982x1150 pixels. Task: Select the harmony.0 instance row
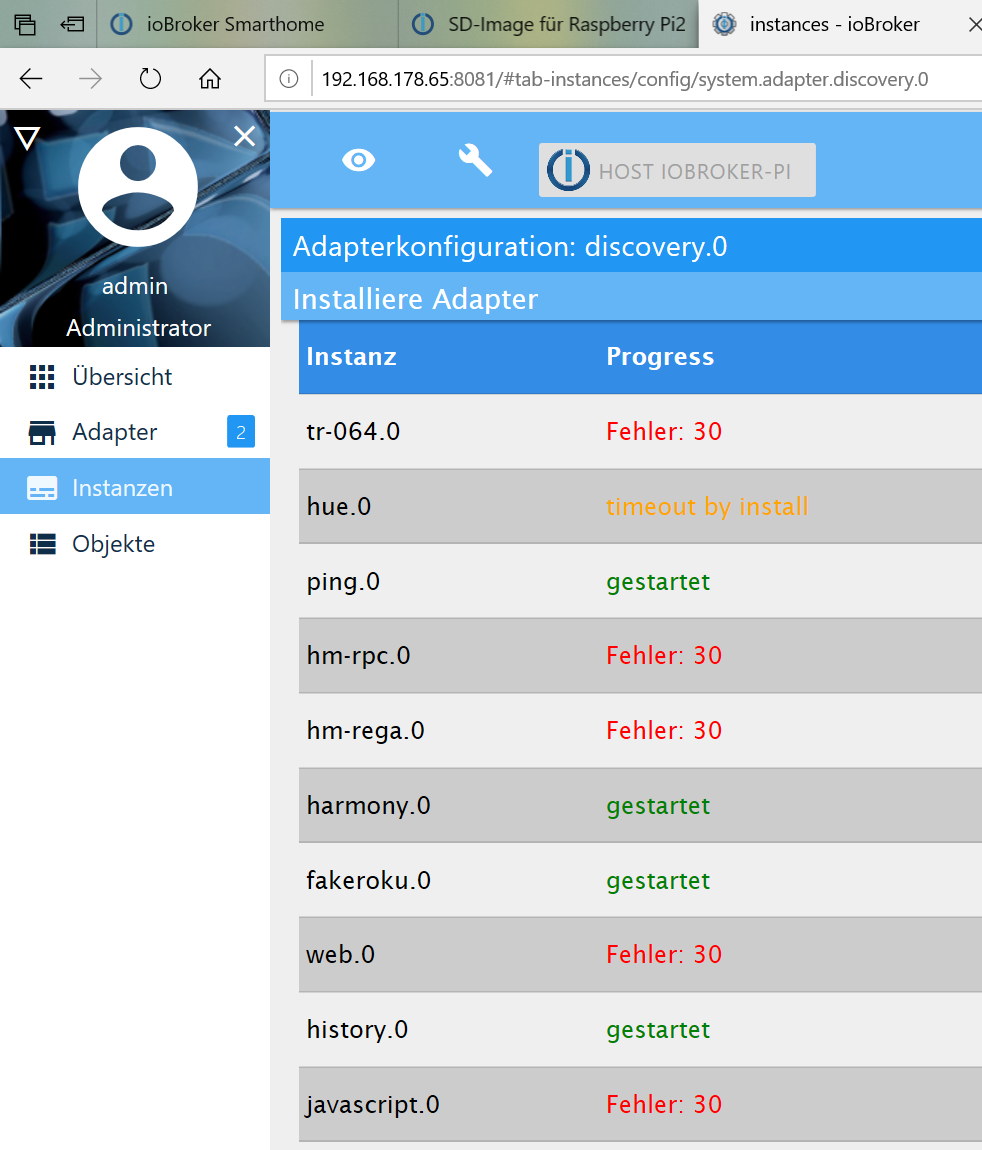tap(640, 805)
